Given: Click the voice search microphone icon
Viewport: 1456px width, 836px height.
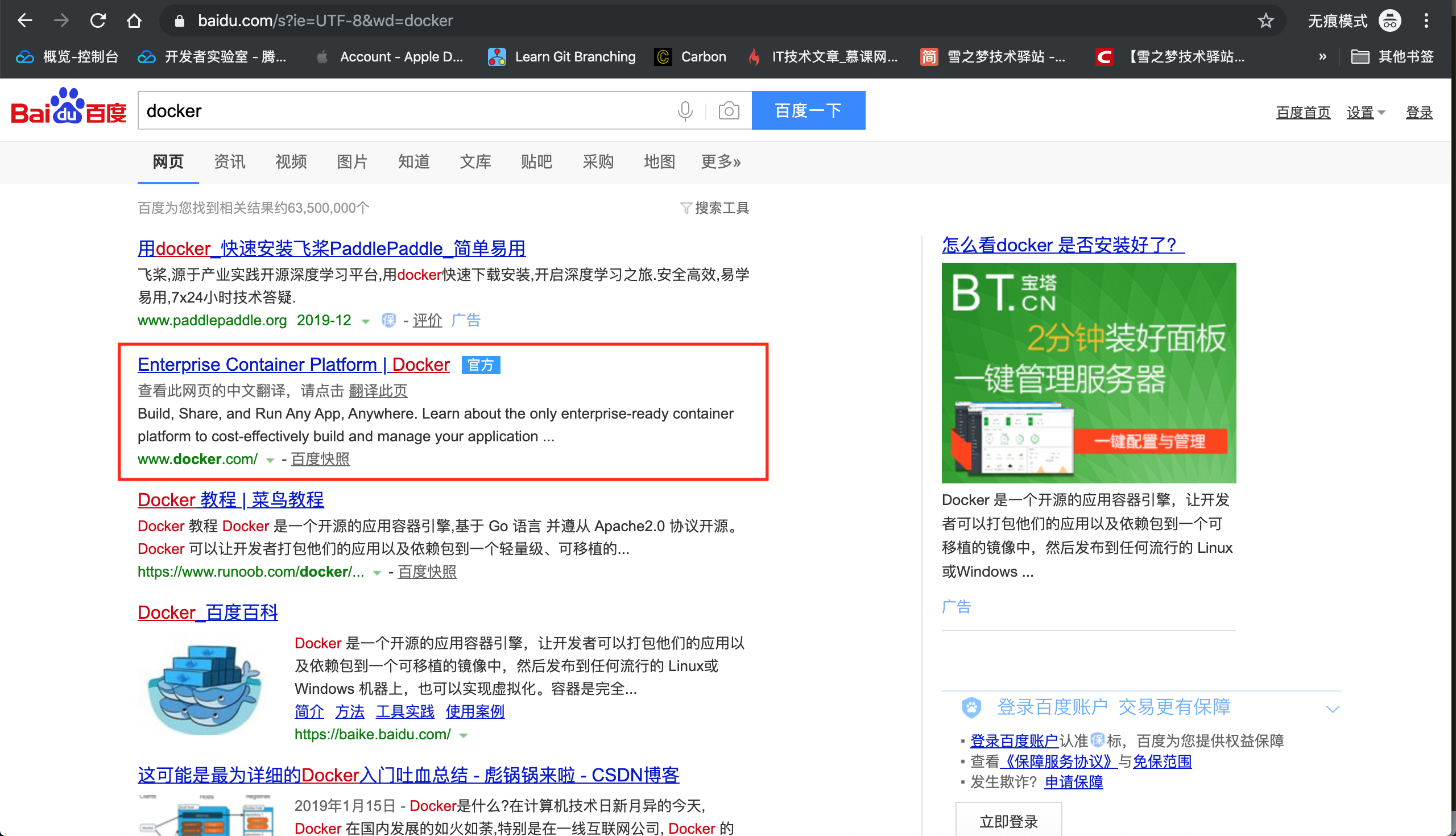Looking at the screenshot, I should click(684, 110).
